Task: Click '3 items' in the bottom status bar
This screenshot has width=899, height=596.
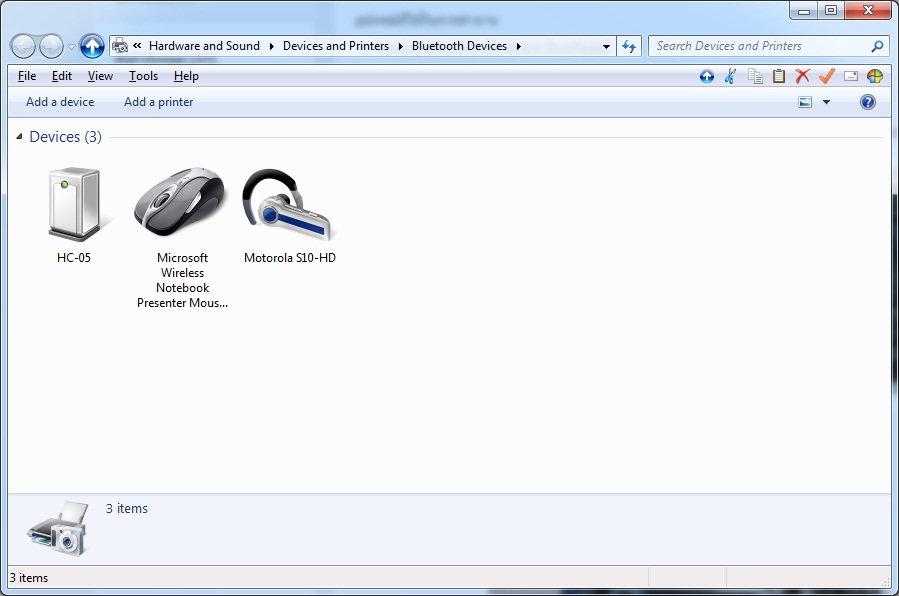Action: coord(29,578)
